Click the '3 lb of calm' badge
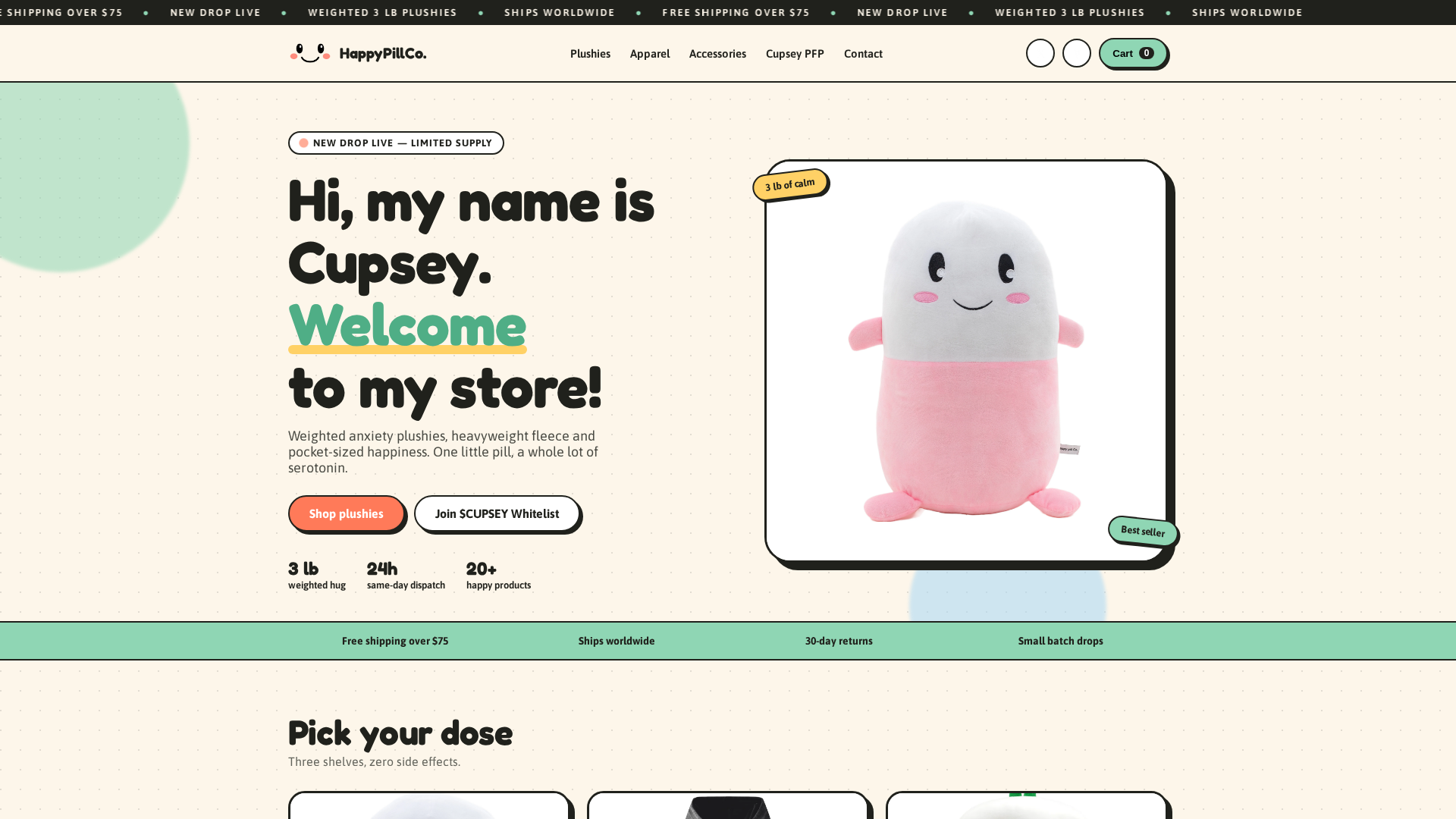Viewport: 1456px width, 819px height. pyautogui.click(x=790, y=184)
